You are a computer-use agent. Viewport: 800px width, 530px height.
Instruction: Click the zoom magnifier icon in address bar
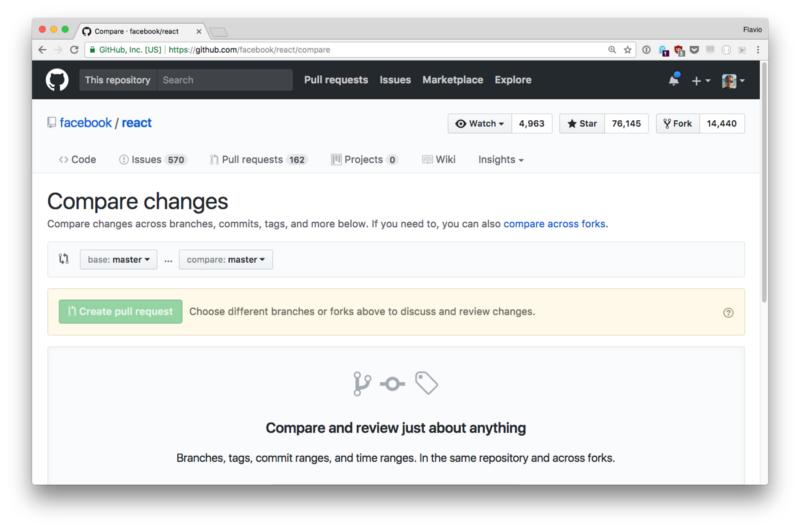(x=612, y=49)
